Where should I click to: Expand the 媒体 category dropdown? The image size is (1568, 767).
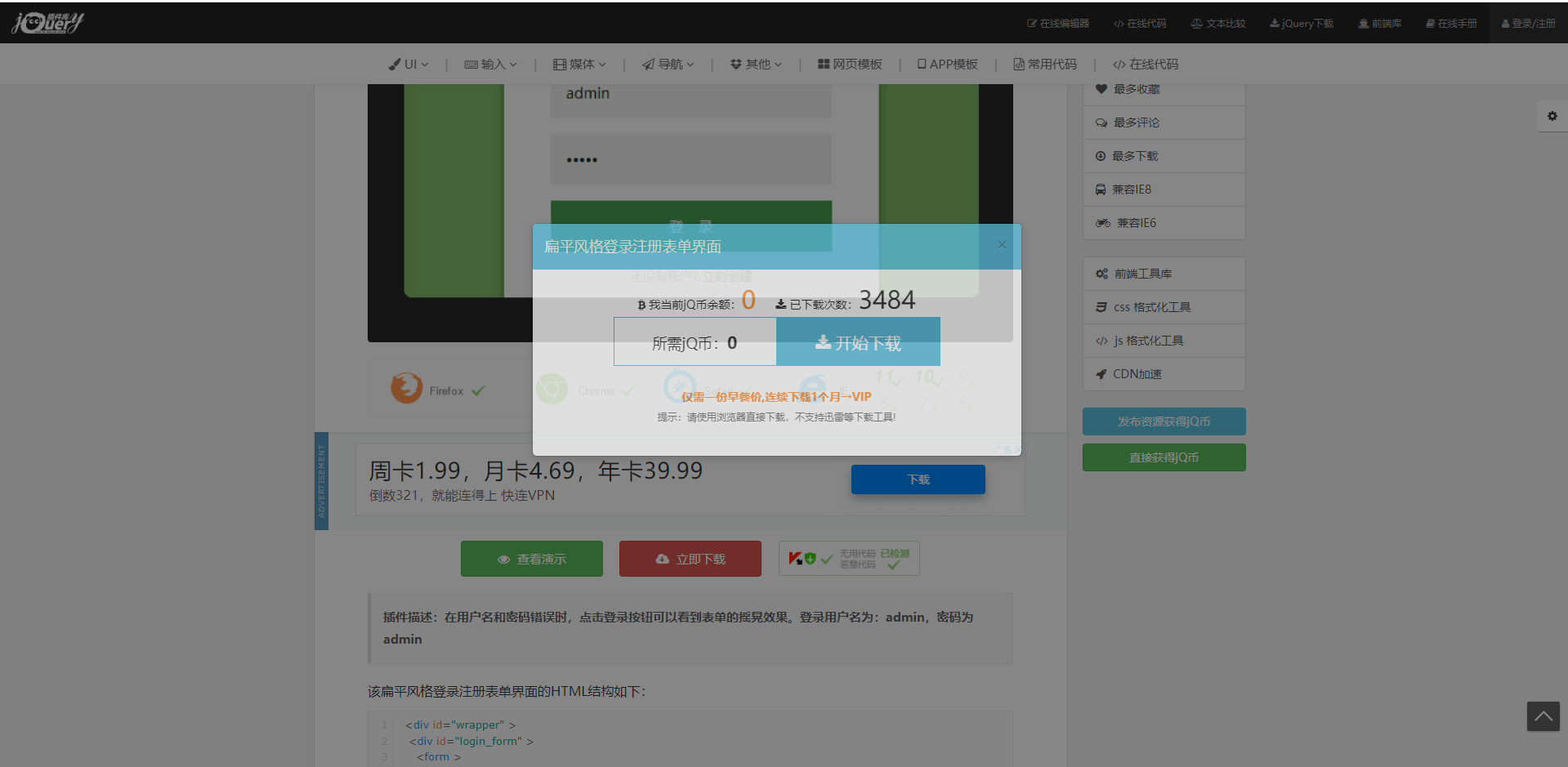(x=580, y=65)
